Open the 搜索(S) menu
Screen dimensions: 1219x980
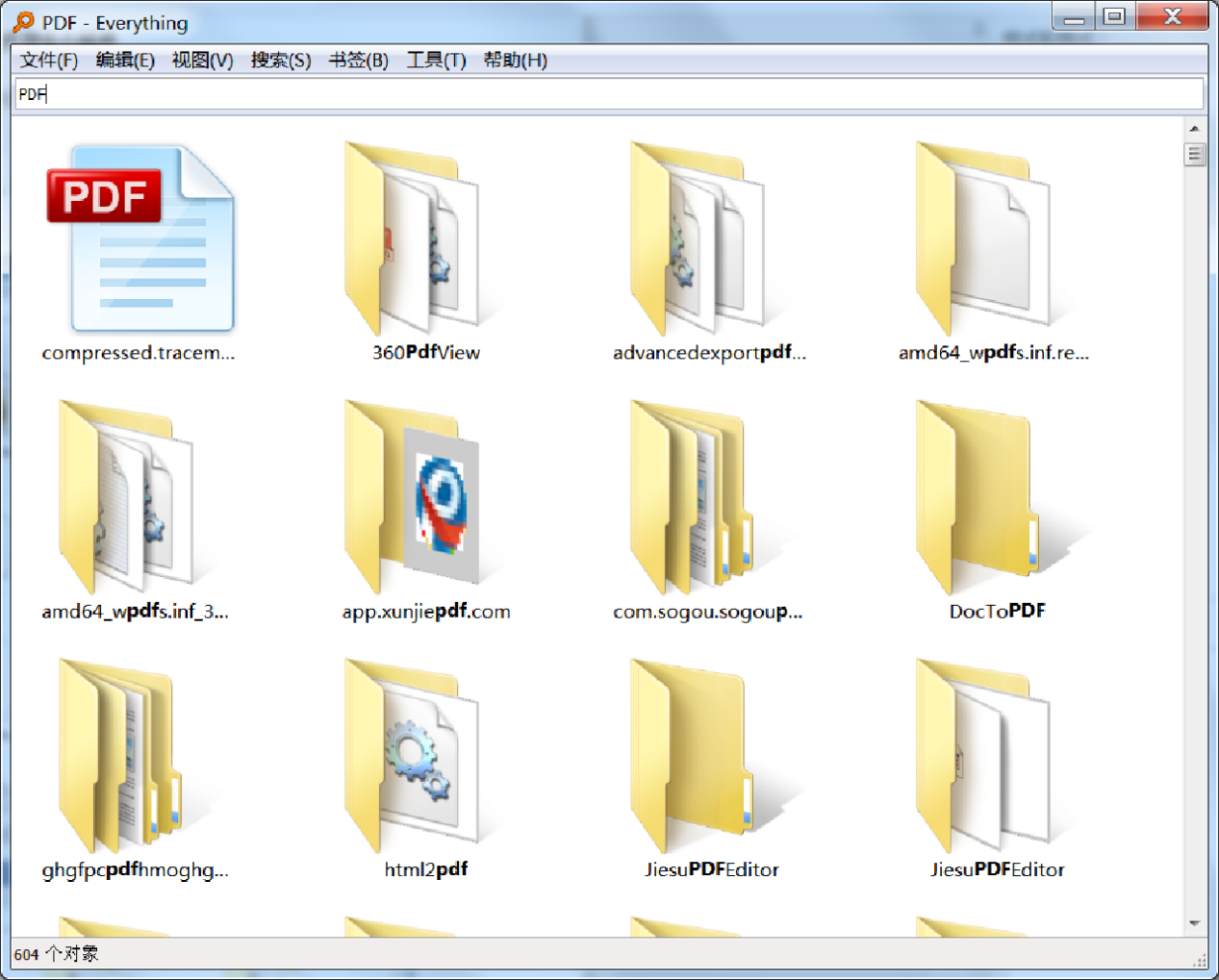(x=281, y=61)
